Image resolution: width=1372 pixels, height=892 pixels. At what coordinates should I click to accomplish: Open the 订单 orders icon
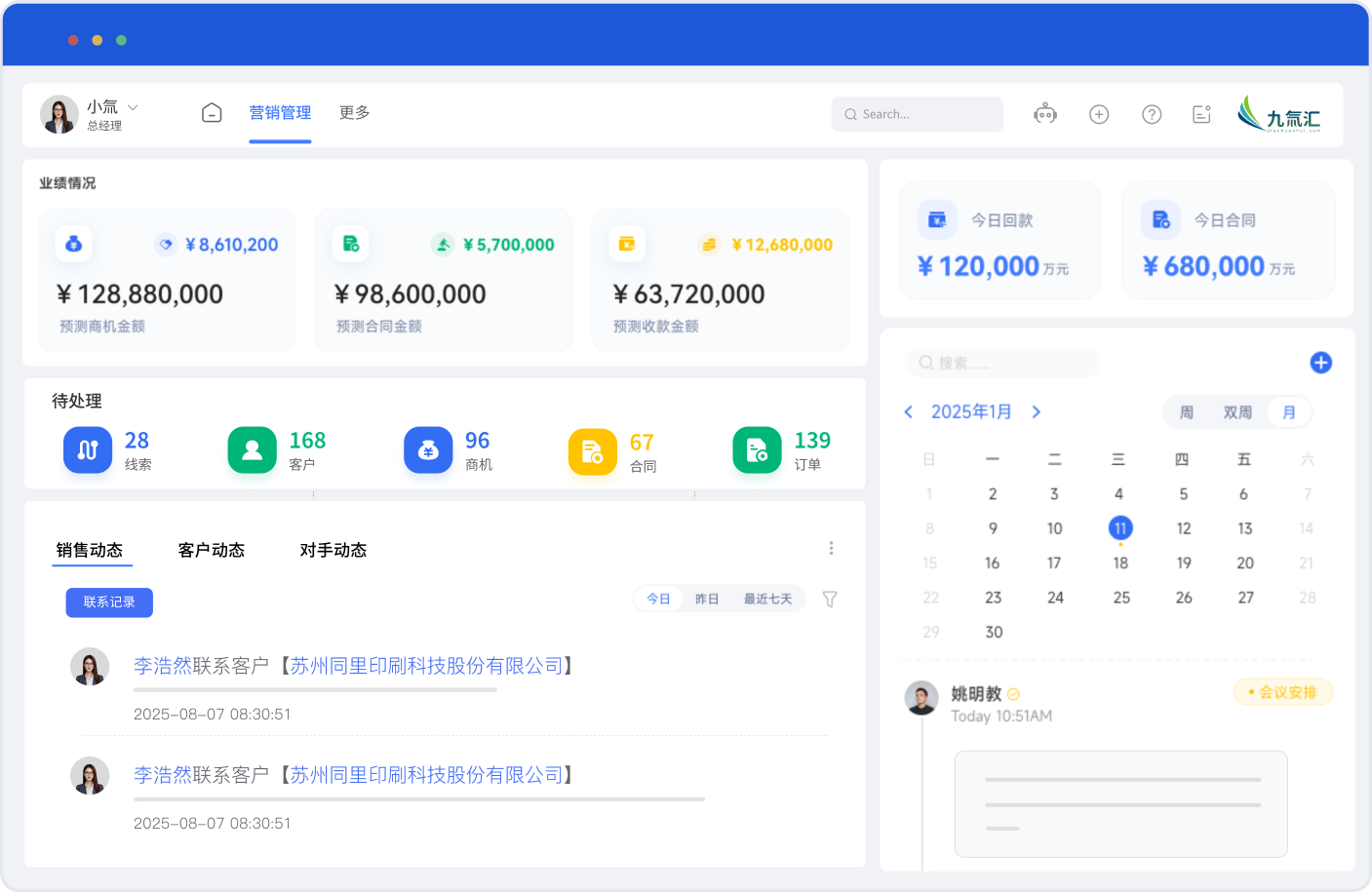757,450
